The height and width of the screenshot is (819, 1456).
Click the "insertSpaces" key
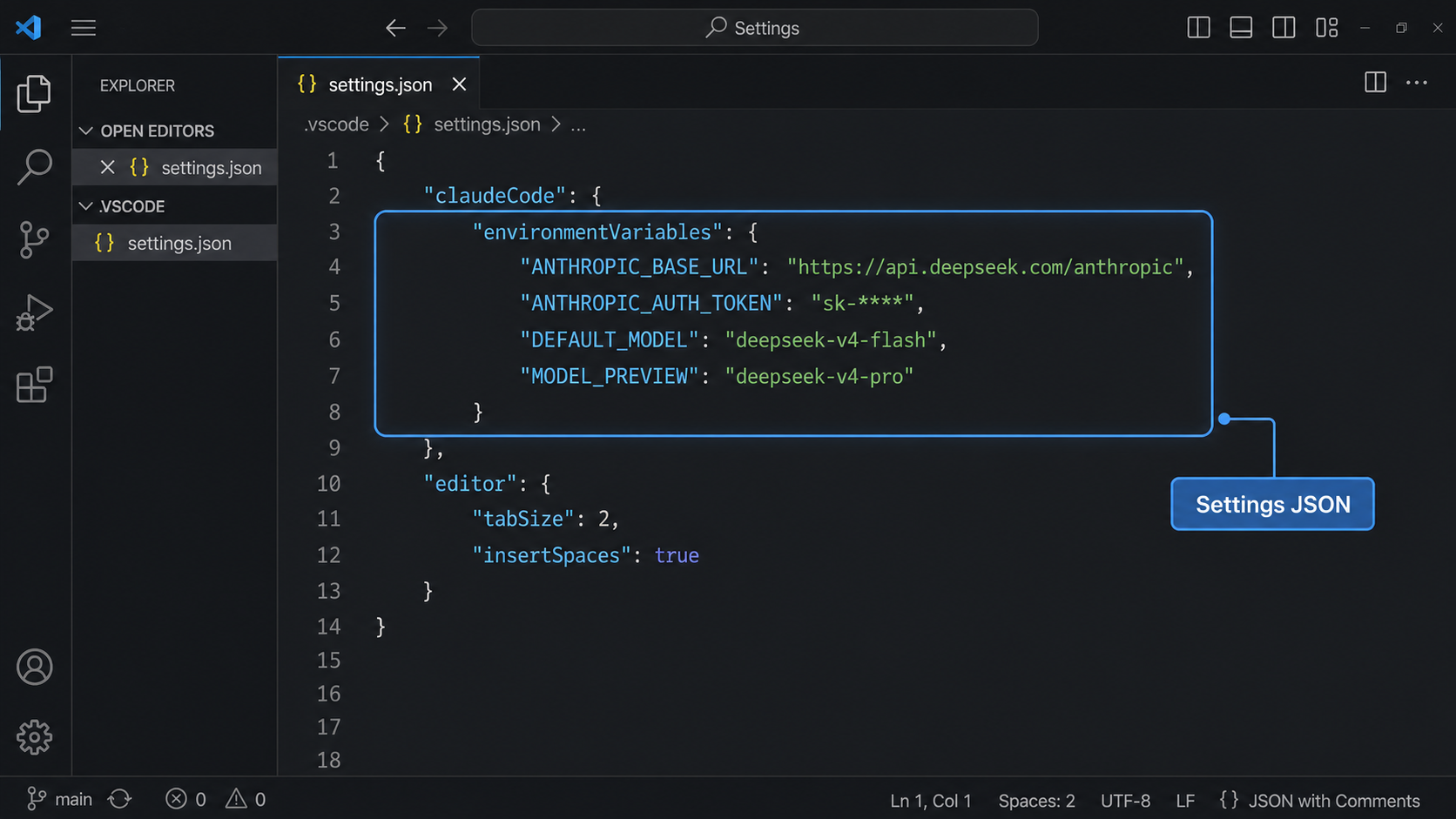tap(551, 555)
